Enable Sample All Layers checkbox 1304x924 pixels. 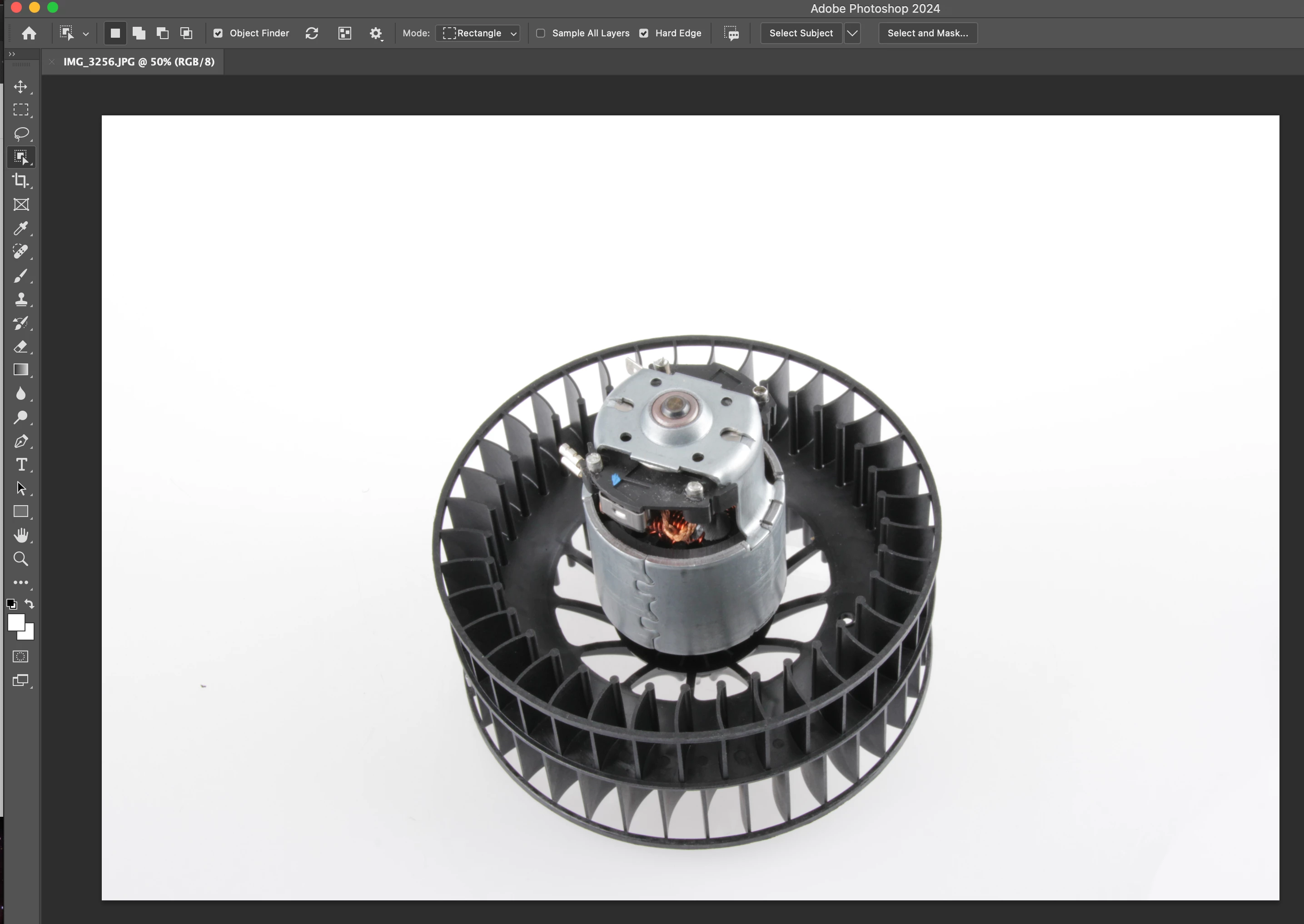[x=541, y=34]
